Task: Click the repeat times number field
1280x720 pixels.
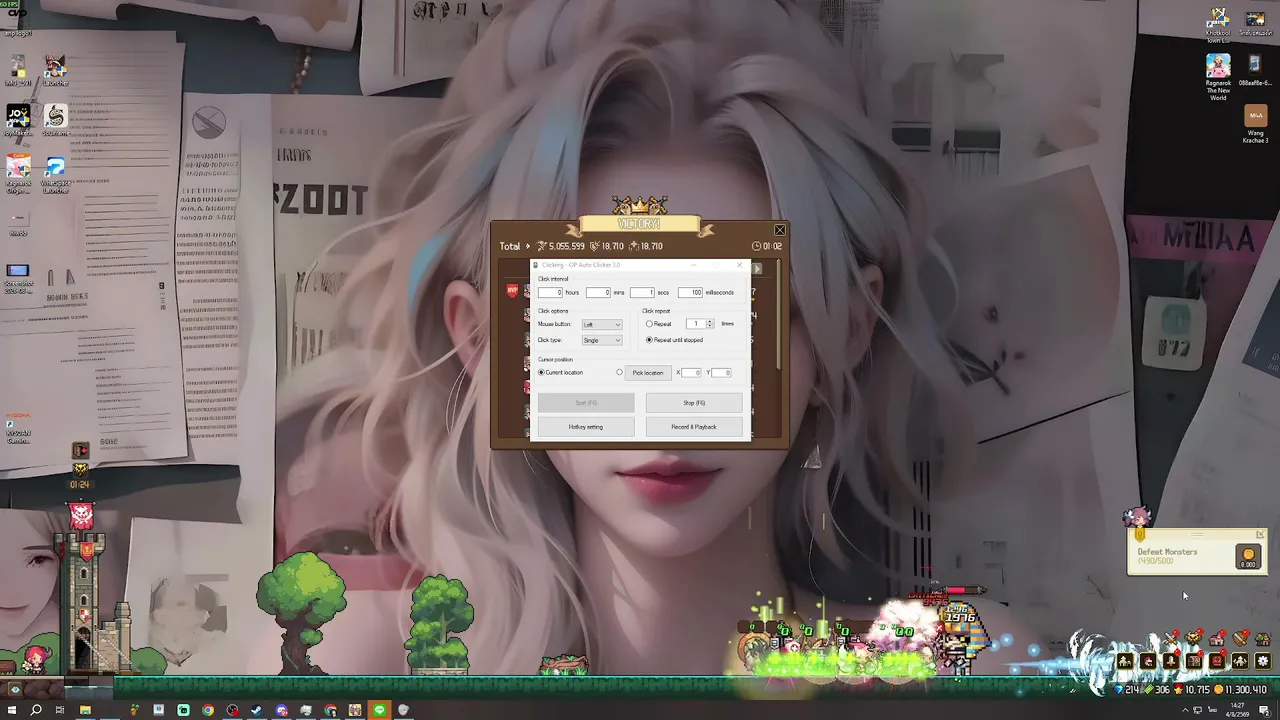Action: (x=696, y=324)
